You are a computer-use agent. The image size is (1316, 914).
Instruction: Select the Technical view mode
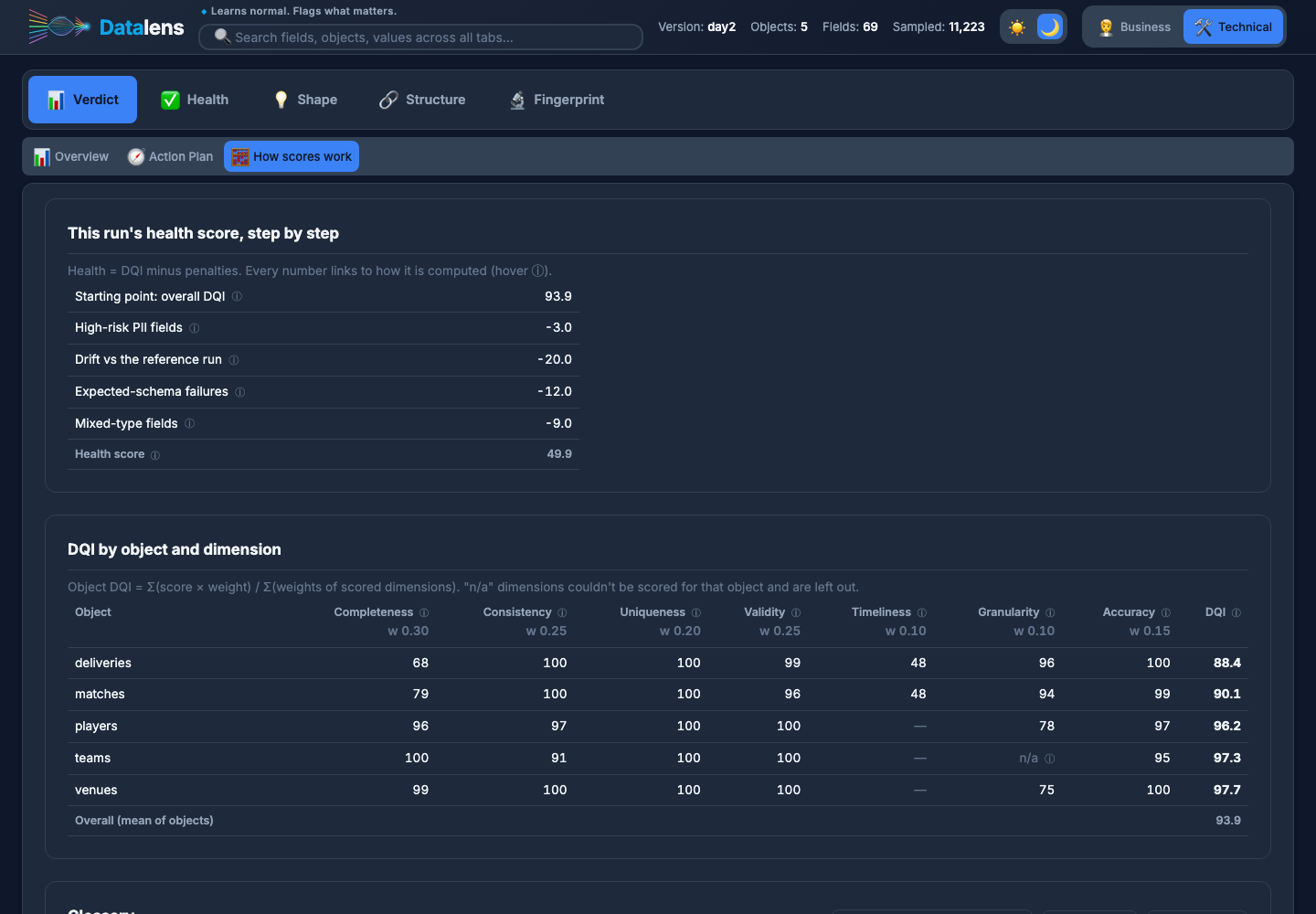coord(1233,27)
